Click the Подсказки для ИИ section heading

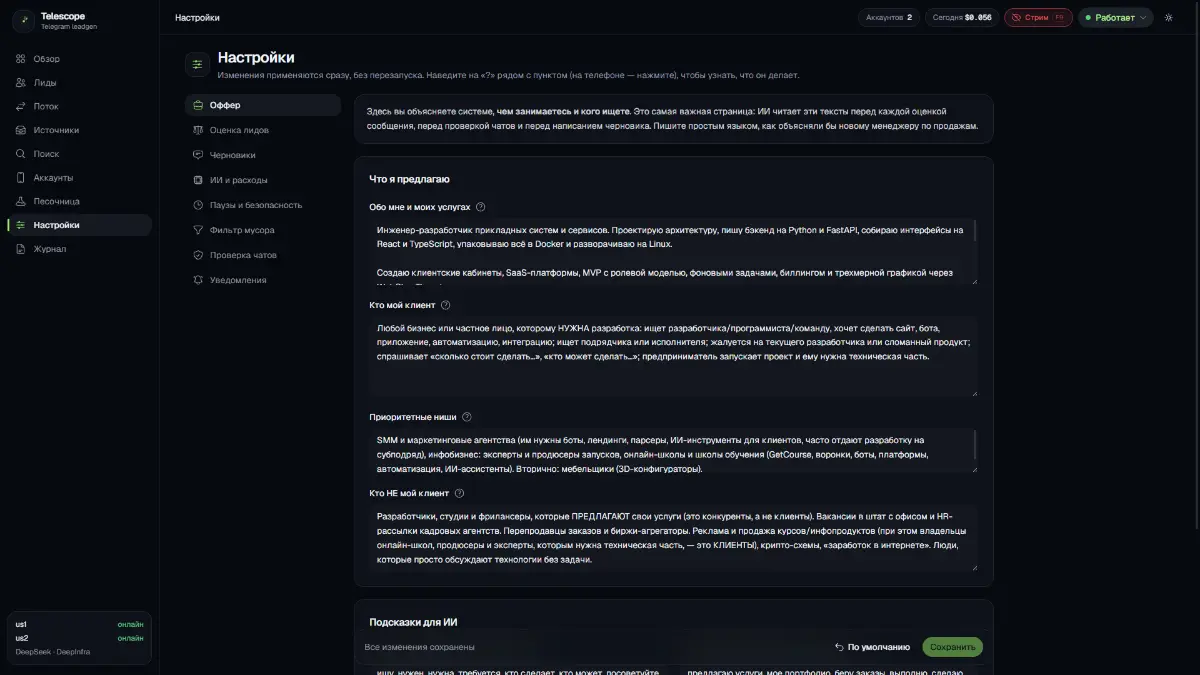coord(413,622)
